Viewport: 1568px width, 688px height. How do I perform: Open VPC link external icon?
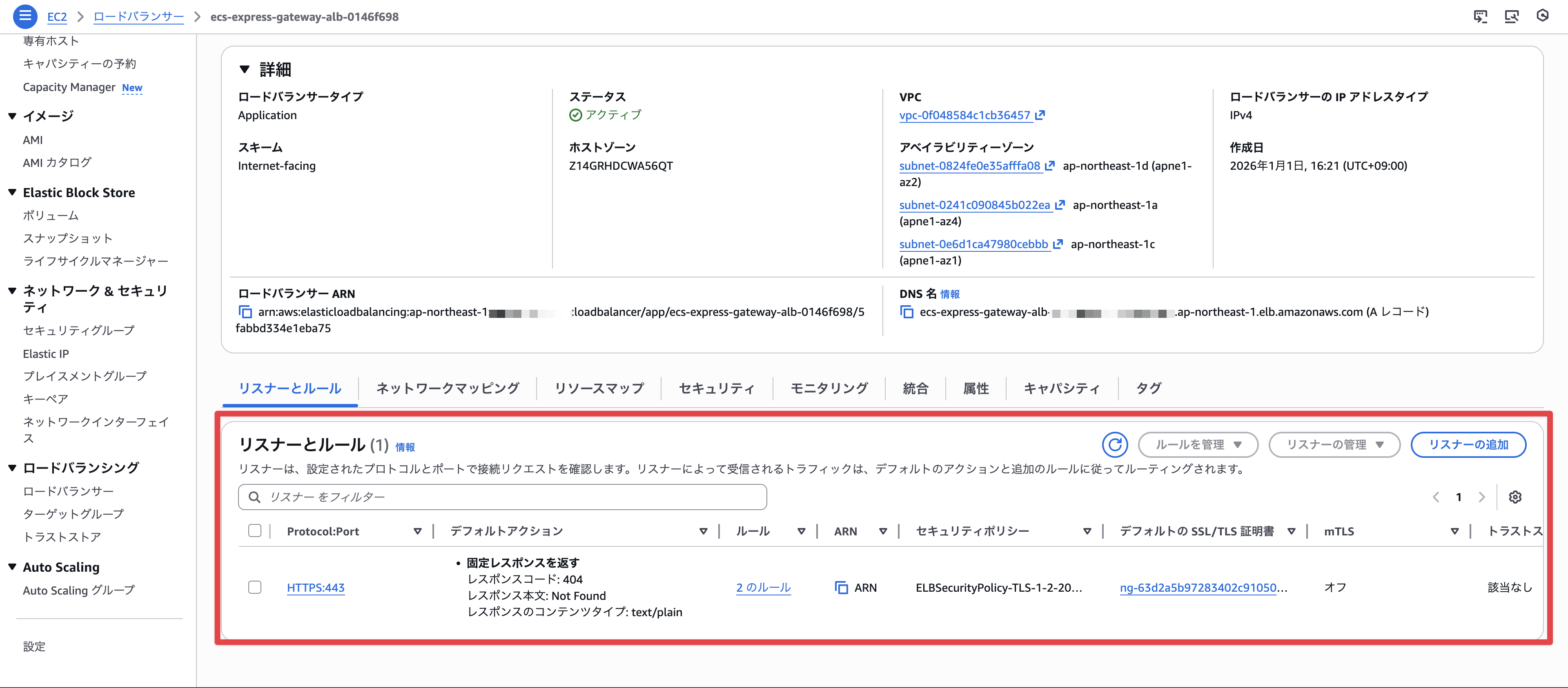1040,115
